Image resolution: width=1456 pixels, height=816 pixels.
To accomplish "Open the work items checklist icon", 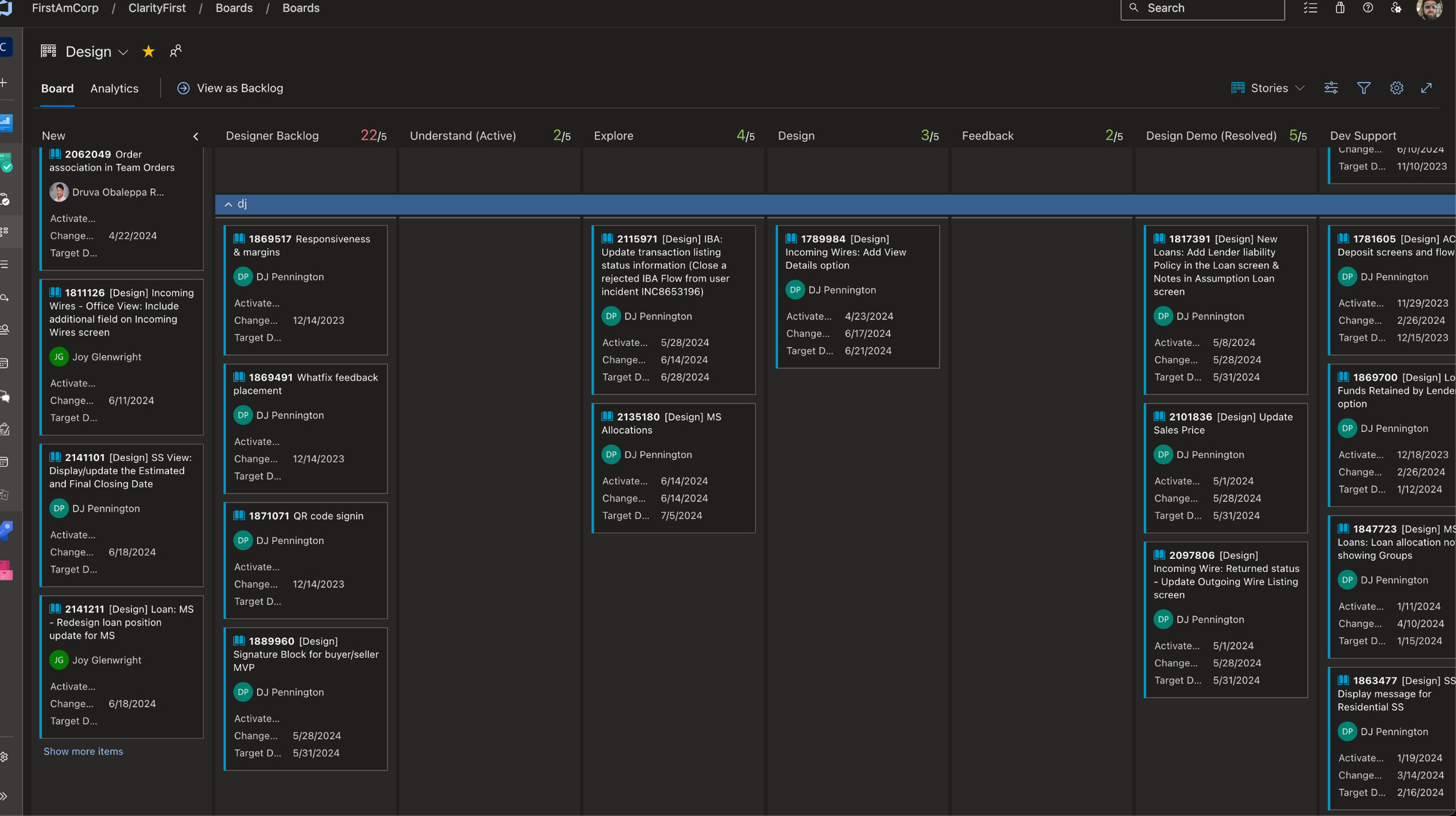I will (x=1310, y=8).
